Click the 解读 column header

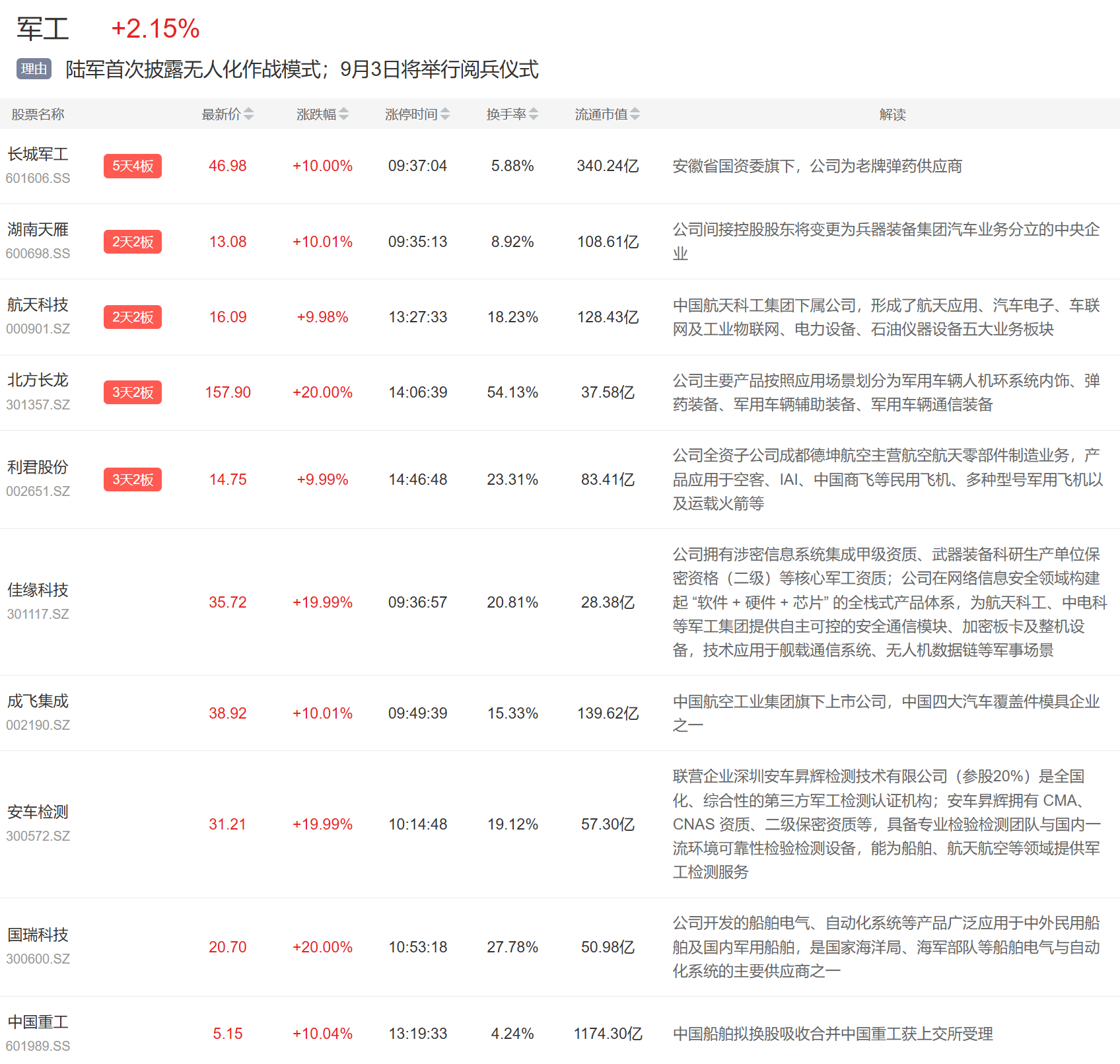pos(892,114)
